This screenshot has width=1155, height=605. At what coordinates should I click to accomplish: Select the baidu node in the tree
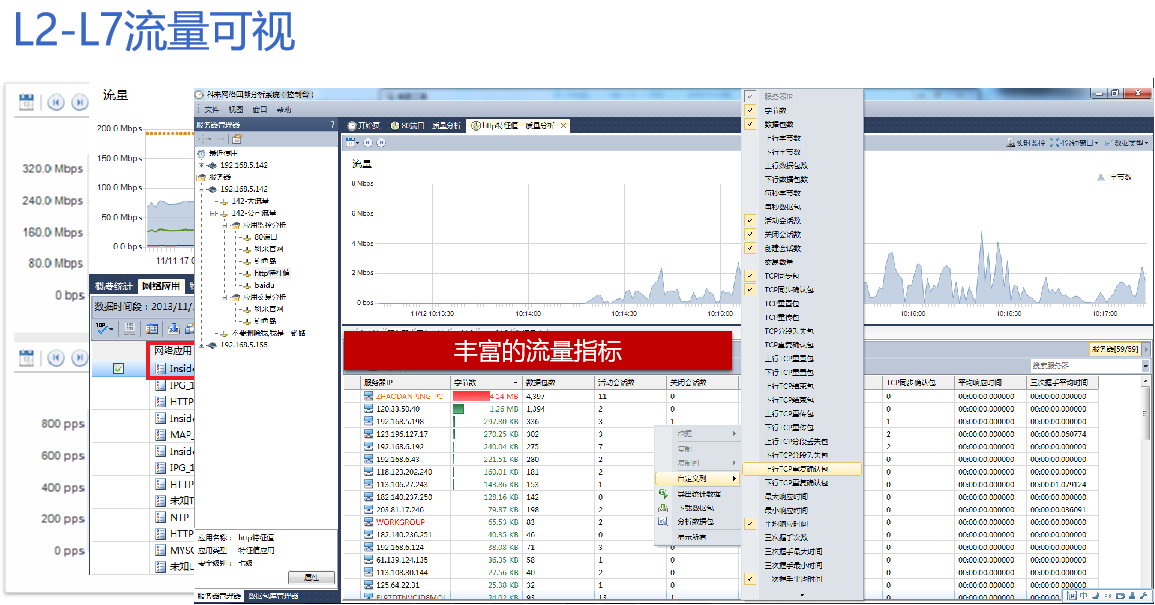(x=264, y=285)
